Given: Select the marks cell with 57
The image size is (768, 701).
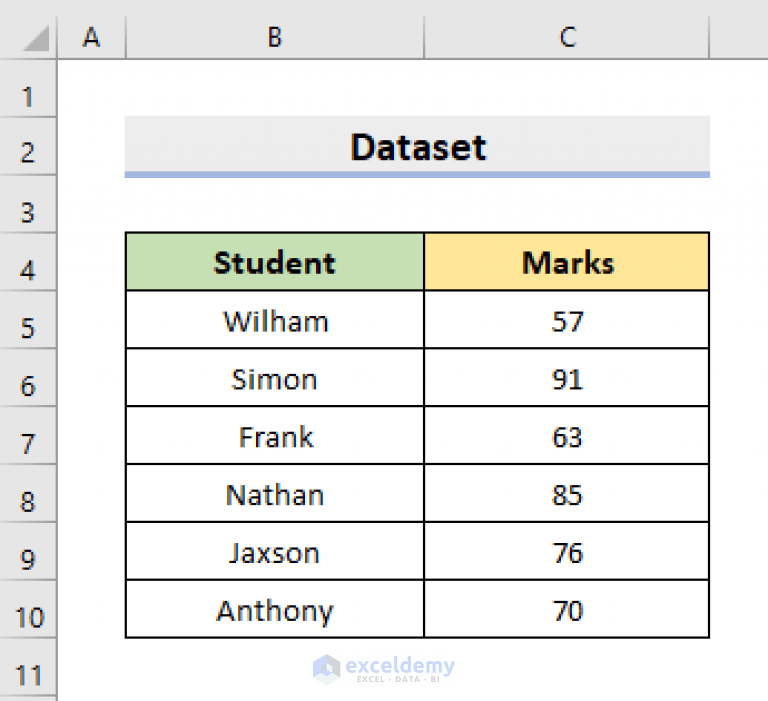Looking at the screenshot, I should click(567, 320).
